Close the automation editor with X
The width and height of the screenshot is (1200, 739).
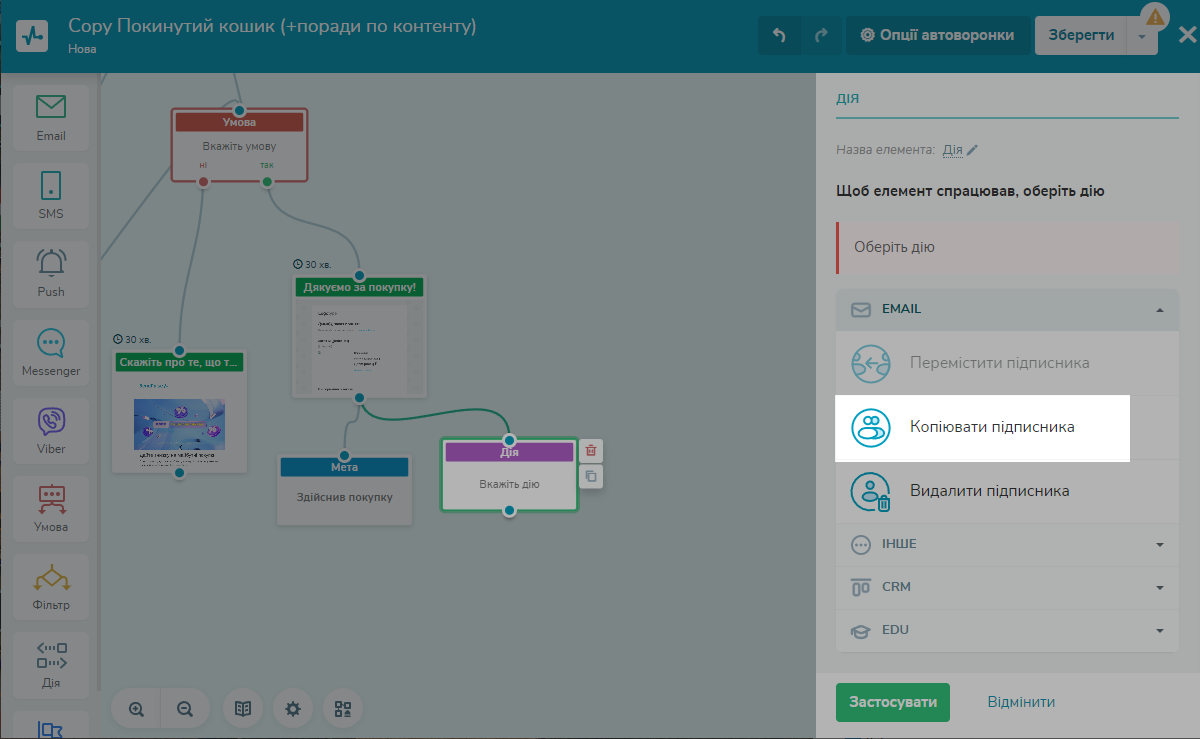coord(1187,36)
